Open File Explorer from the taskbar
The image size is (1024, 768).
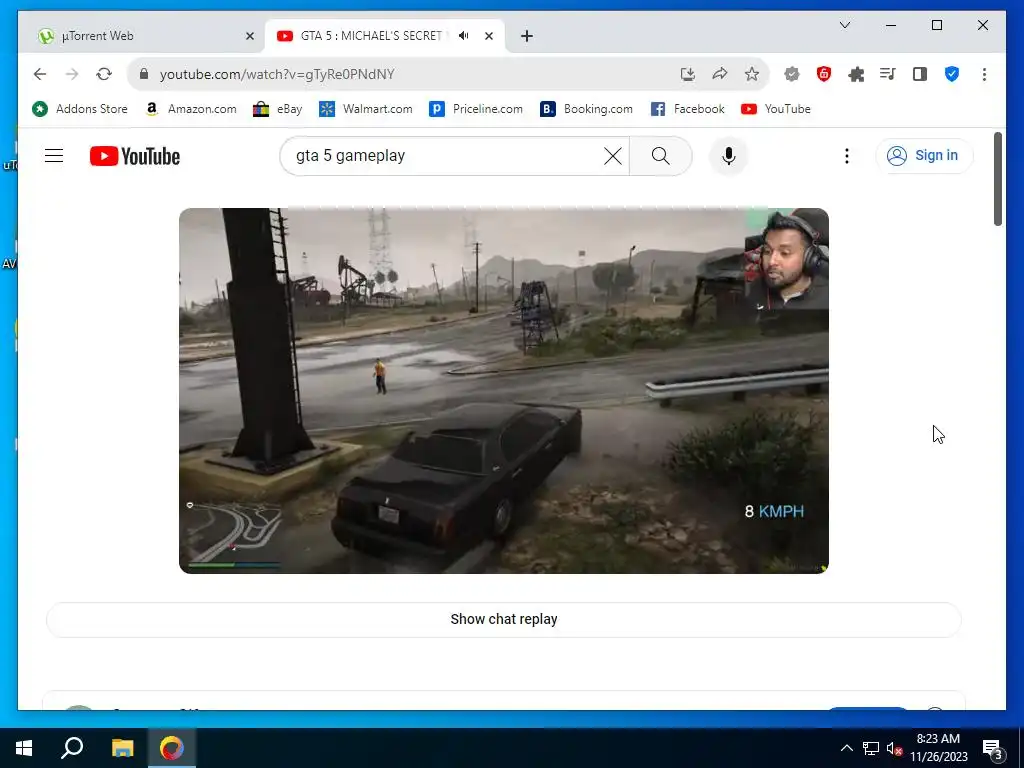pos(122,748)
